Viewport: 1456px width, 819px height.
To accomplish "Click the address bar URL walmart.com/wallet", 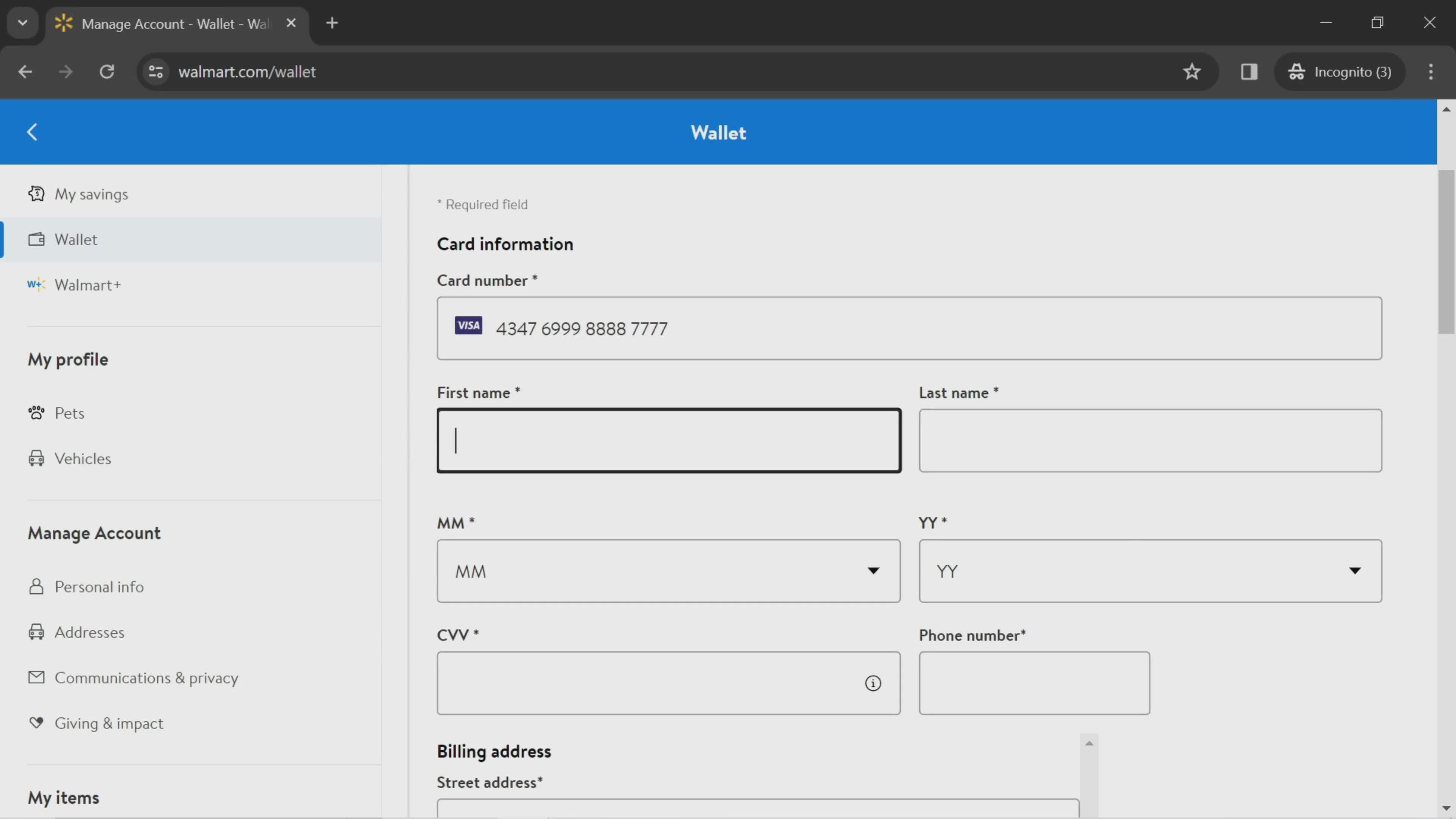I will coord(246,72).
